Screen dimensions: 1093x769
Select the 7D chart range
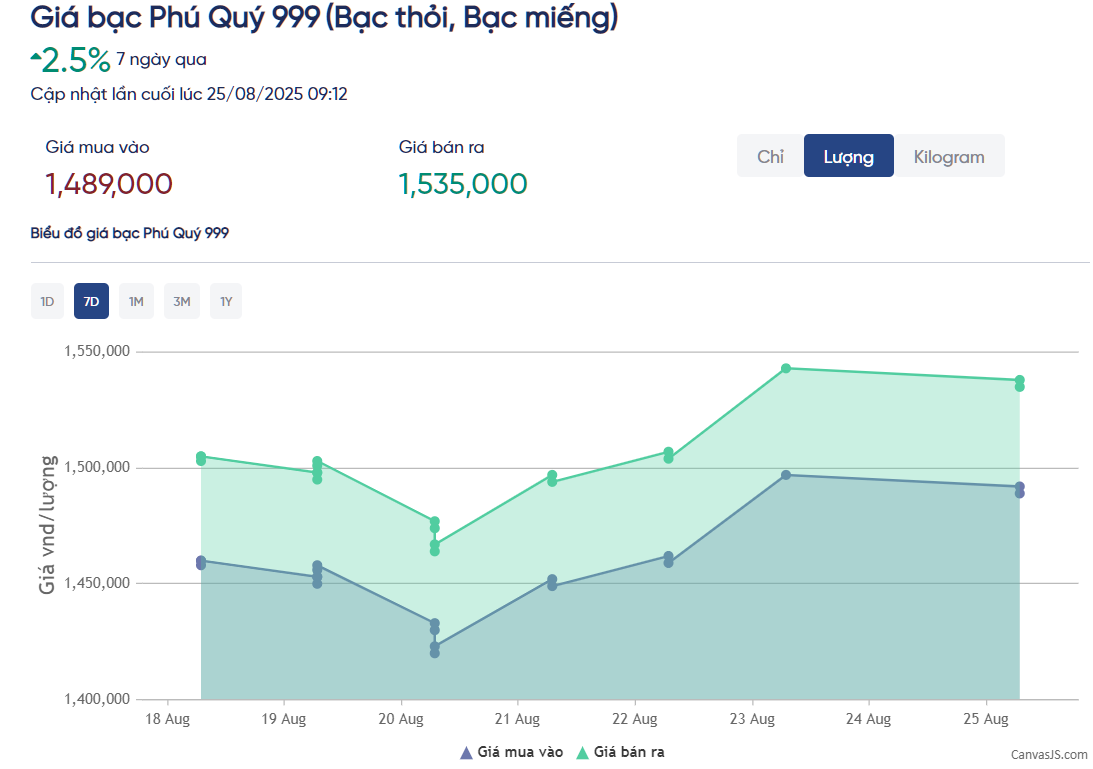click(x=91, y=301)
